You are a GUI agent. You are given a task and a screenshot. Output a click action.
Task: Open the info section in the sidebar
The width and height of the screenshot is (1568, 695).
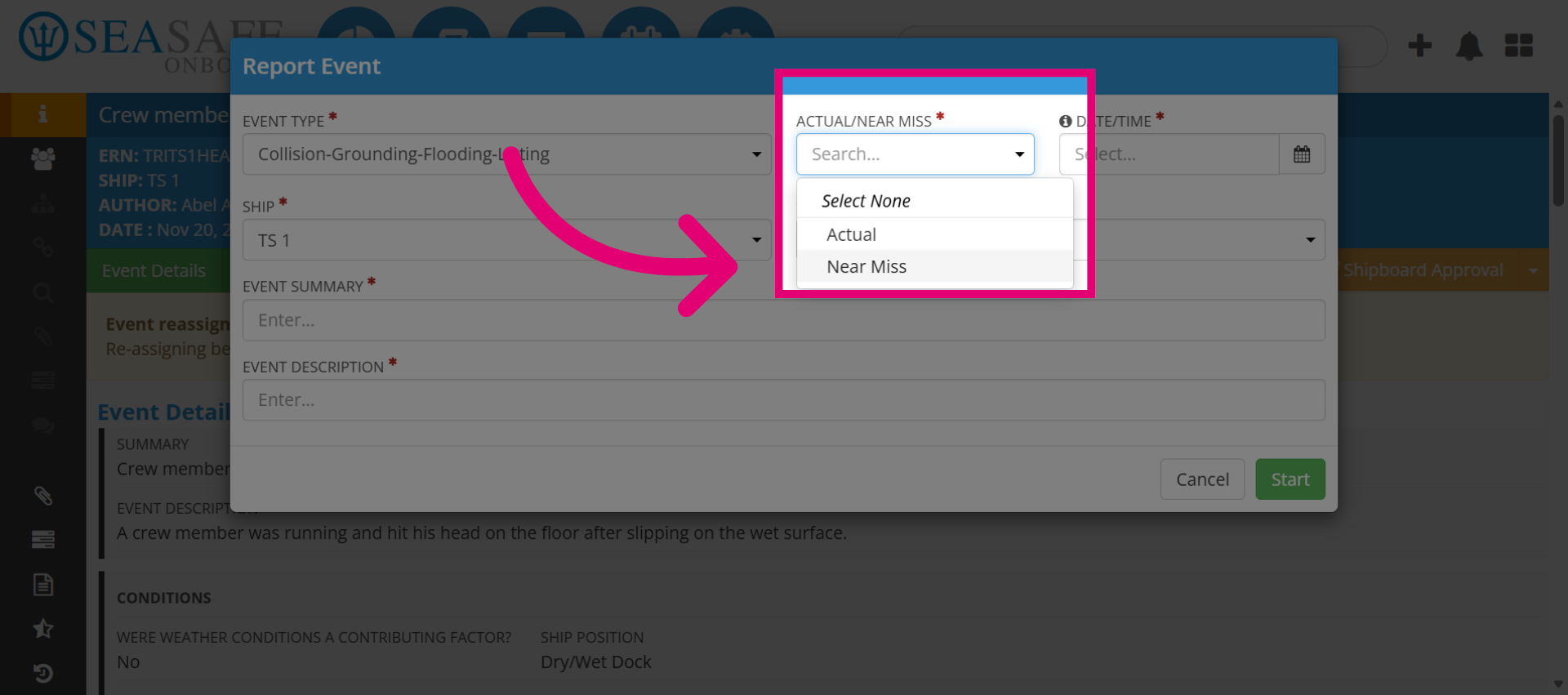tap(42, 114)
